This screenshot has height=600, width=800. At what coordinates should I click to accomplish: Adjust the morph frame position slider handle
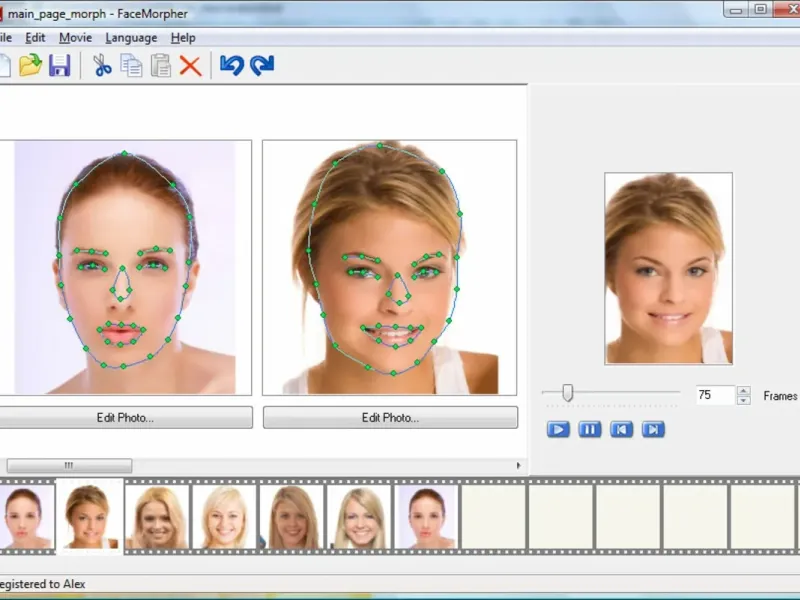click(568, 393)
